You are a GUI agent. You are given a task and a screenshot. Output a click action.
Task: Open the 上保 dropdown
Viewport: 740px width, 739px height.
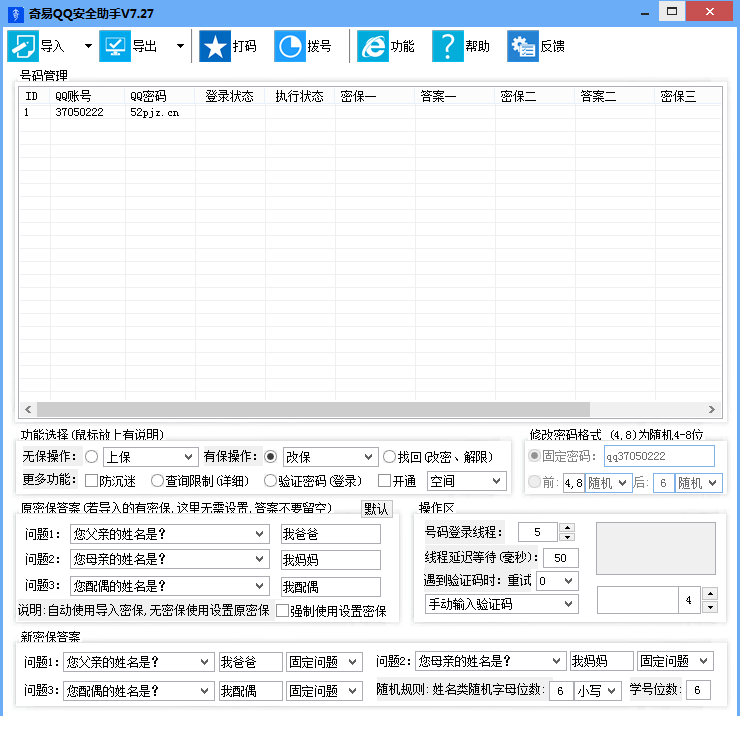pyautogui.click(x=151, y=457)
